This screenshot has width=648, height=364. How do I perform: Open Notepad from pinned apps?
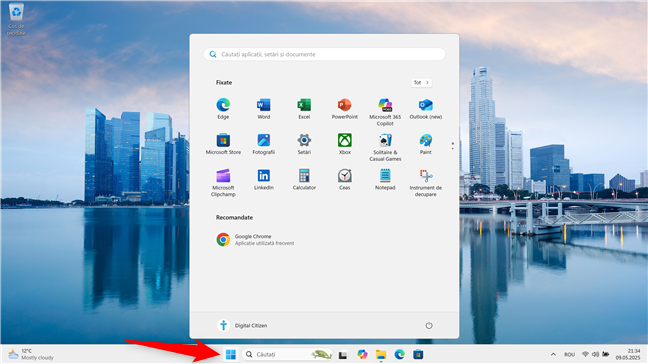click(385, 179)
